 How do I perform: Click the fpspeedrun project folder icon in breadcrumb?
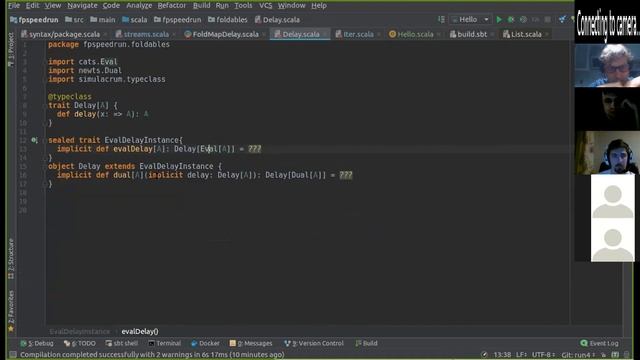click(13, 20)
